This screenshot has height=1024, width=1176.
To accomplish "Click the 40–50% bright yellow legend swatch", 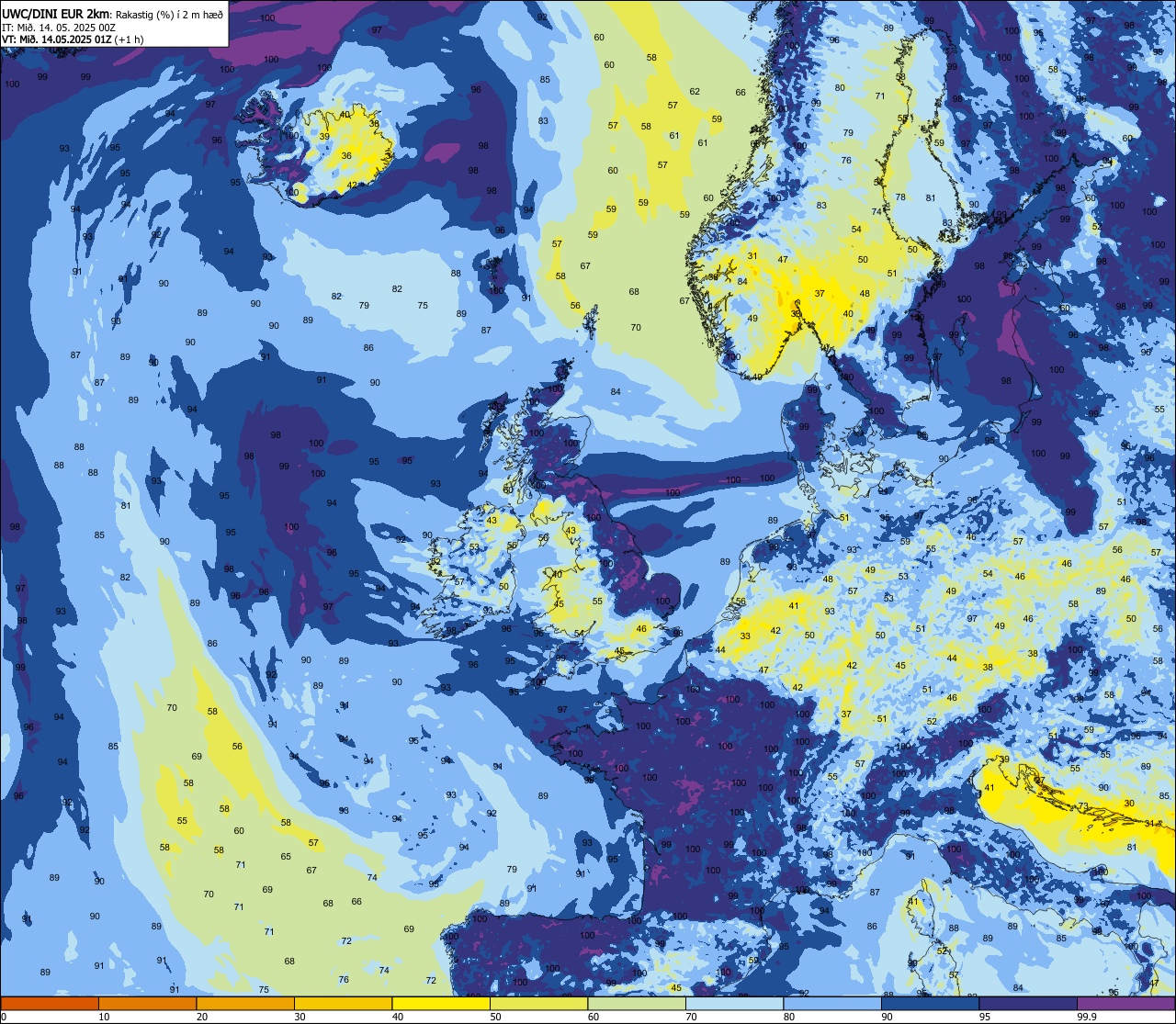I will click(441, 1003).
